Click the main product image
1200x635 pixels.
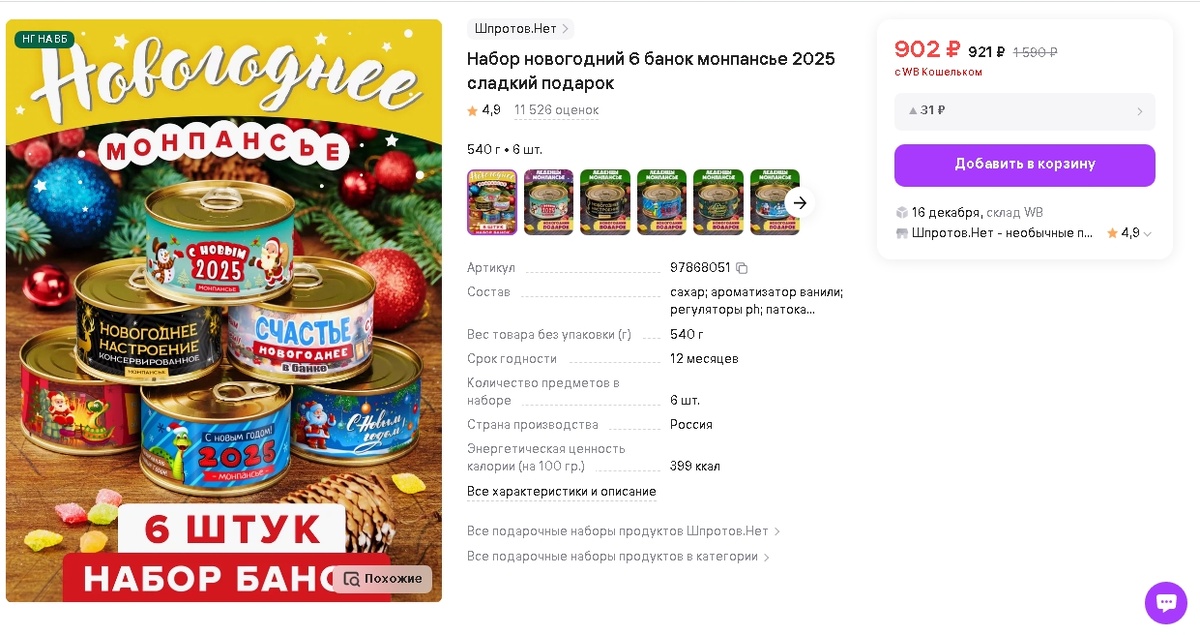coord(224,311)
